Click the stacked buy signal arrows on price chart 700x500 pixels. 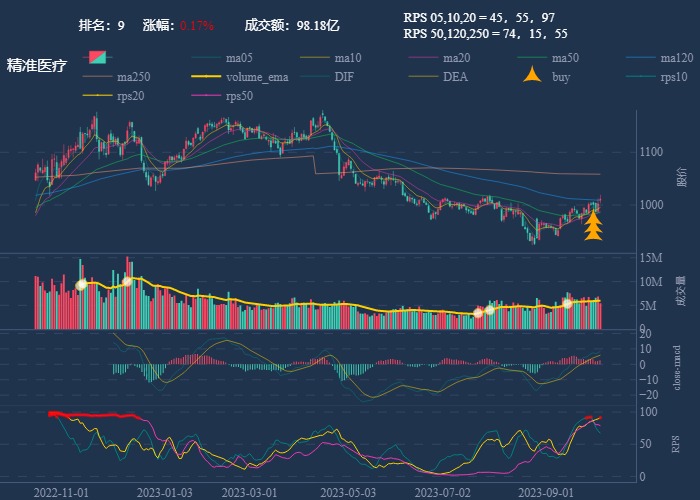pyautogui.click(x=593, y=226)
